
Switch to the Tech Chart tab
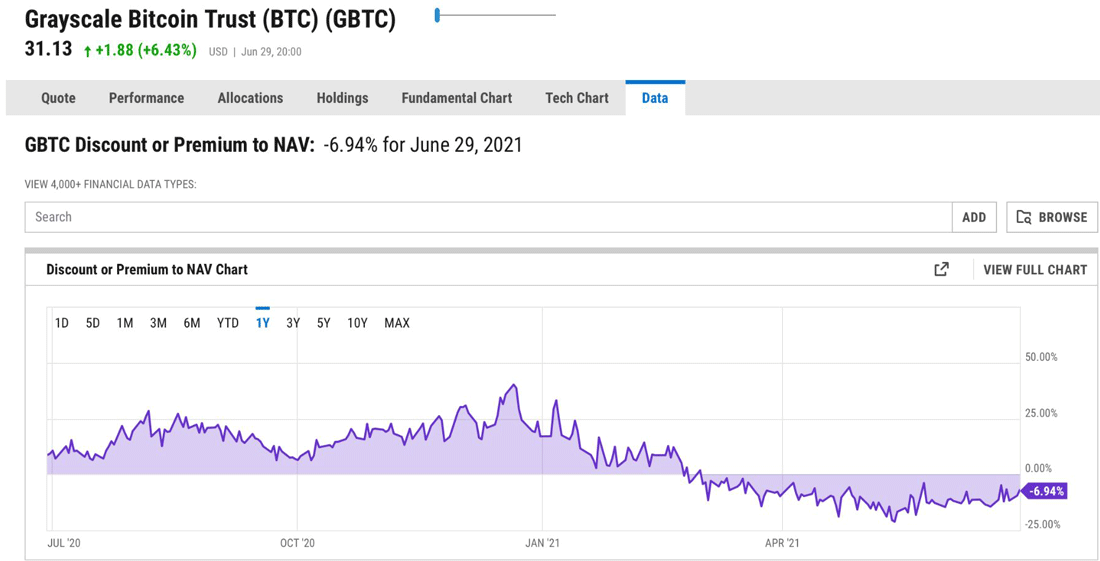(577, 98)
